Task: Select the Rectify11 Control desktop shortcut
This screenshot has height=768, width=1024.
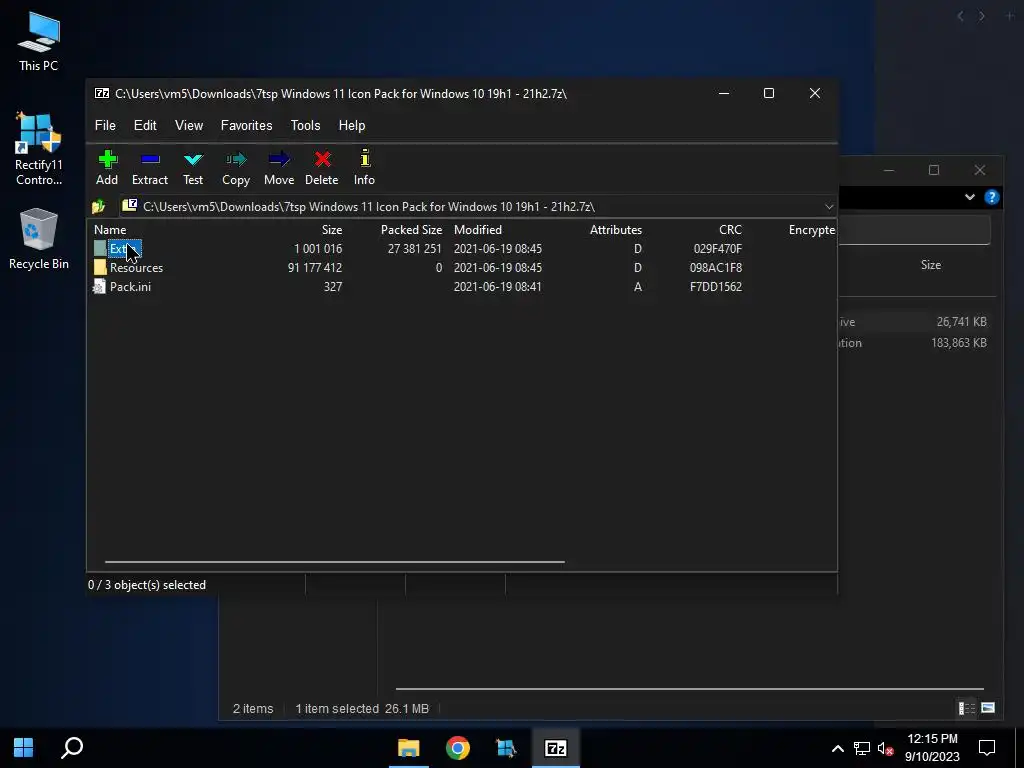Action: pyautogui.click(x=39, y=148)
